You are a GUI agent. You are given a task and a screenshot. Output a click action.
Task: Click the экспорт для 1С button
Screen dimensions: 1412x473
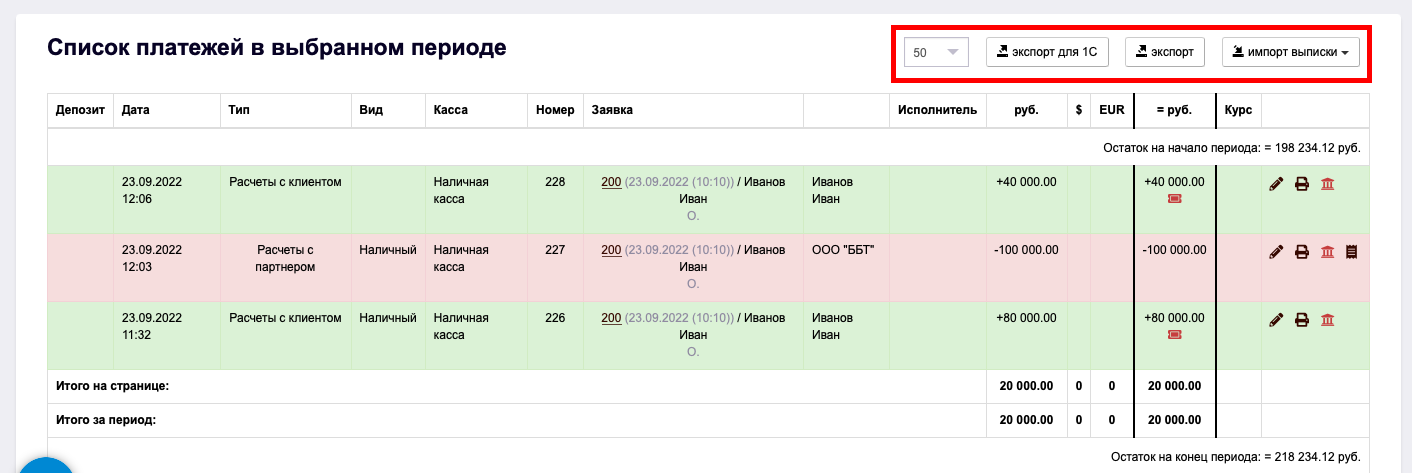point(1047,52)
